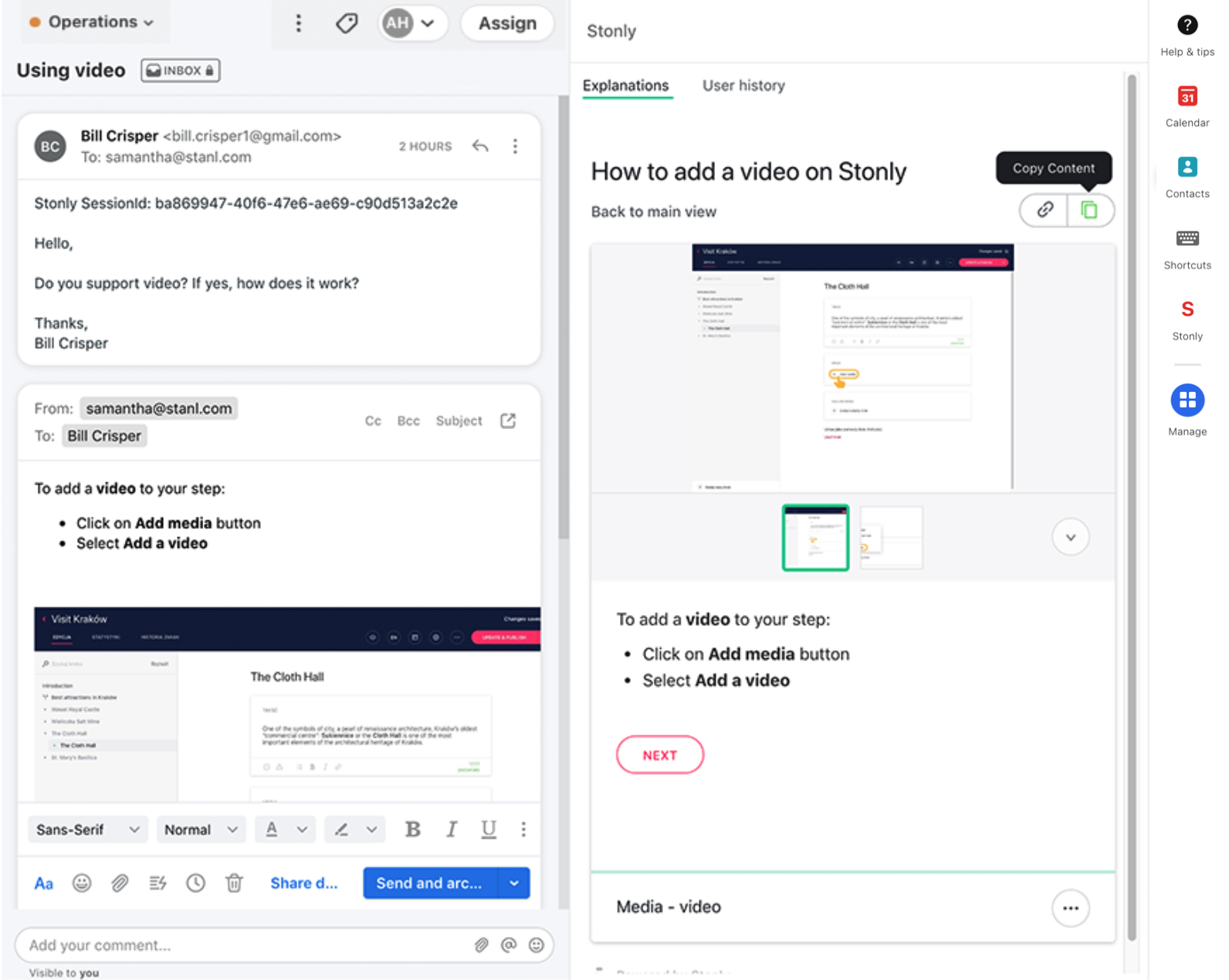Open the highlight color dropdown
Viewport: 1229px width, 980px height.
tap(355, 830)
